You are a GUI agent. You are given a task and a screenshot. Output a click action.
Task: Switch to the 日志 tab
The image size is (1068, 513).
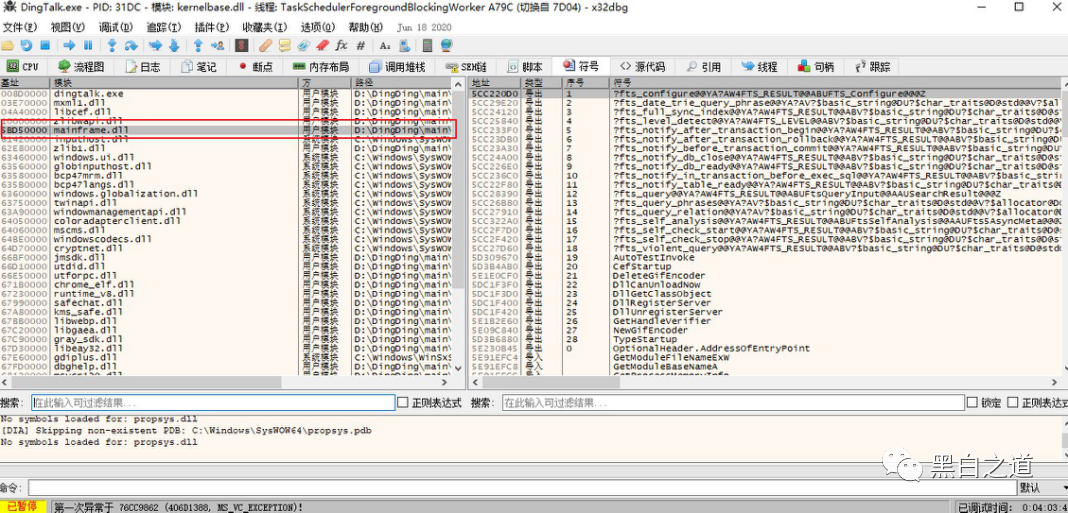click(143, 67)
